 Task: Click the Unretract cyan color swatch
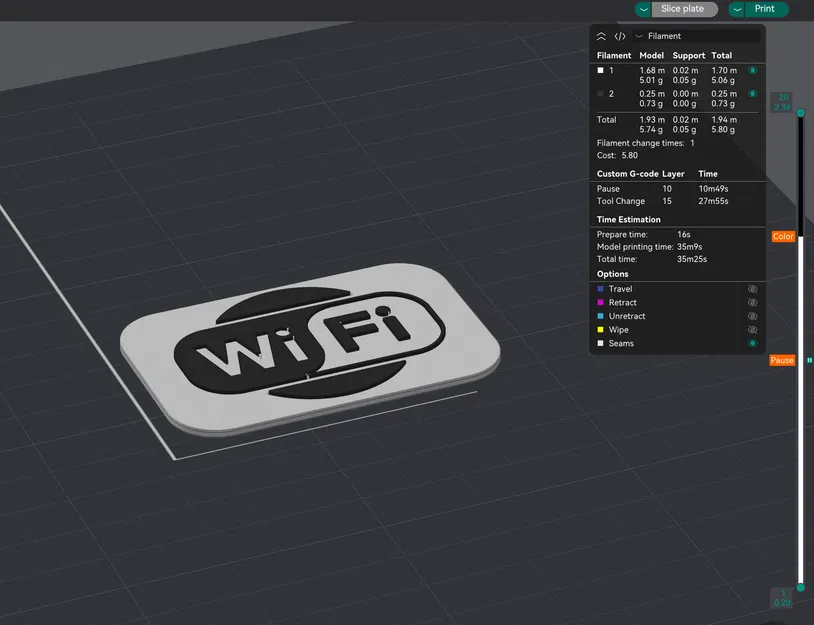(x=601, y=316)
